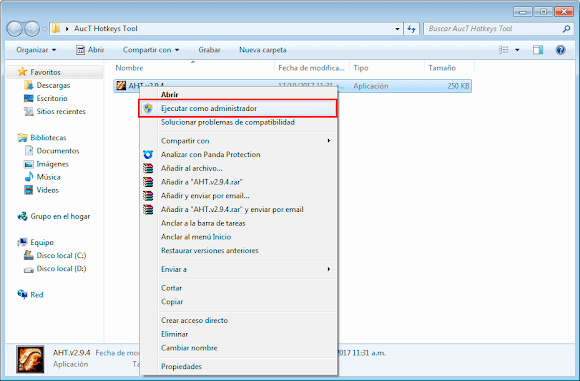The height and width of the screenshot is (381, 580).
Task: Expand the address bar history dropdown arrow
Action: tap(397, 29)
